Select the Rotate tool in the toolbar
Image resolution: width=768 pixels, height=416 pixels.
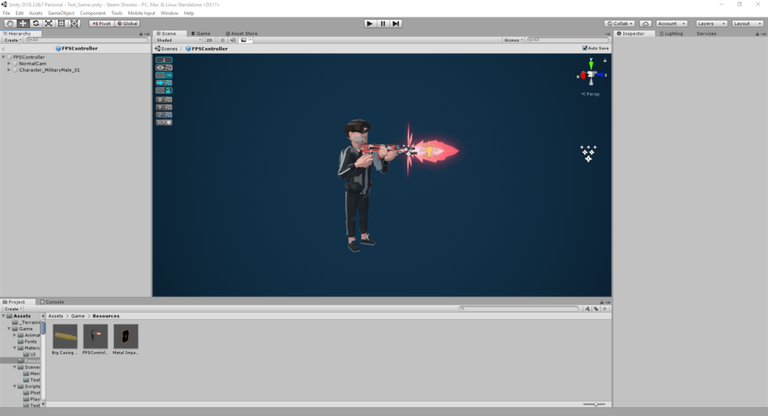tap(35, 24)
